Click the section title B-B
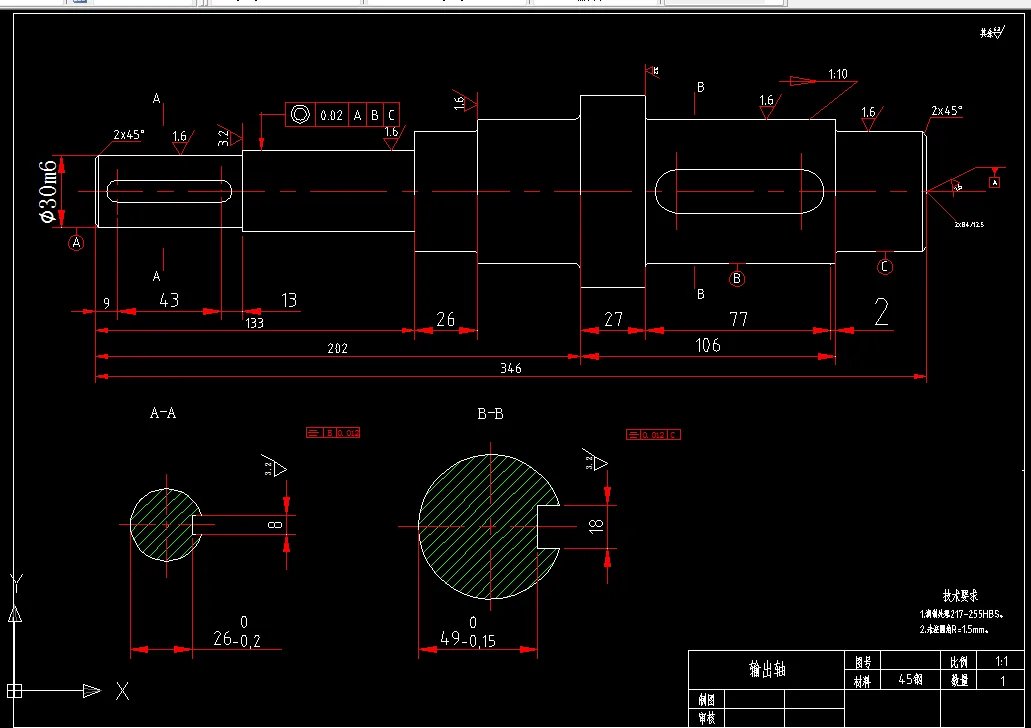Image resolution: width=1031 pixels, height=728 pixels. 491,414
